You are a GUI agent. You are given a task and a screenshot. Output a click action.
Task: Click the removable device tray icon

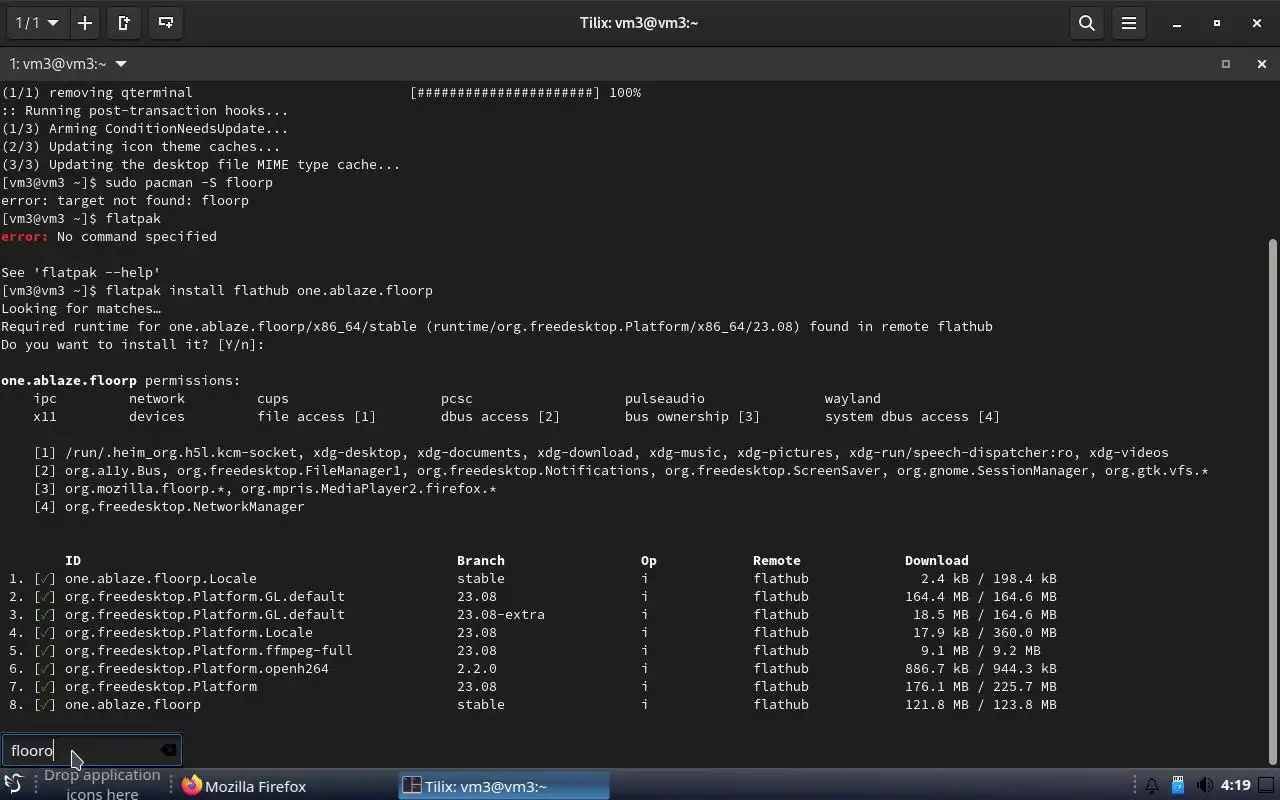[x=1178, y=786]
